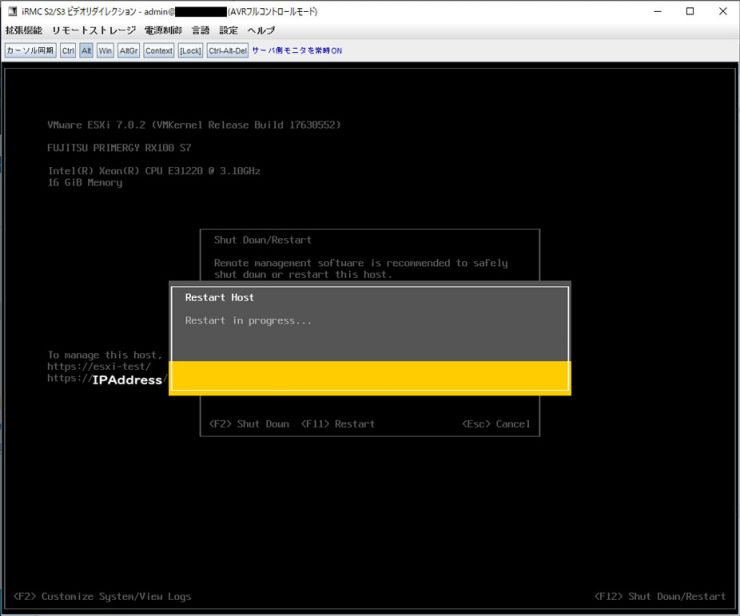The image size is (740, 616).
Task: Send the Context key
Action: [x=159, y=51]
